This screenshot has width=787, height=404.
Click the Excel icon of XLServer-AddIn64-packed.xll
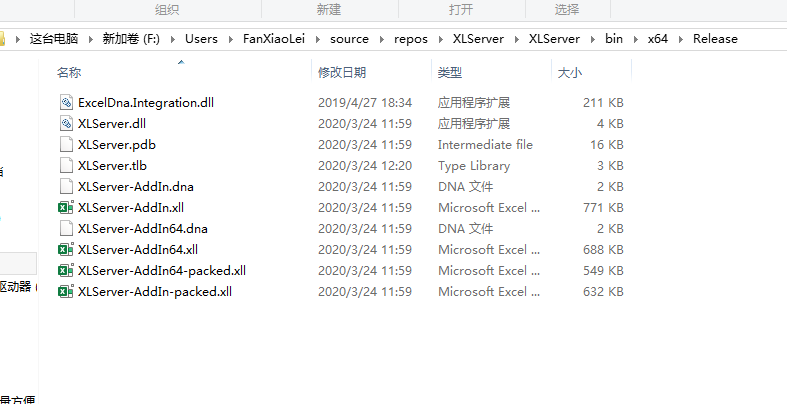pyautogui.click(x=66, y=271)
